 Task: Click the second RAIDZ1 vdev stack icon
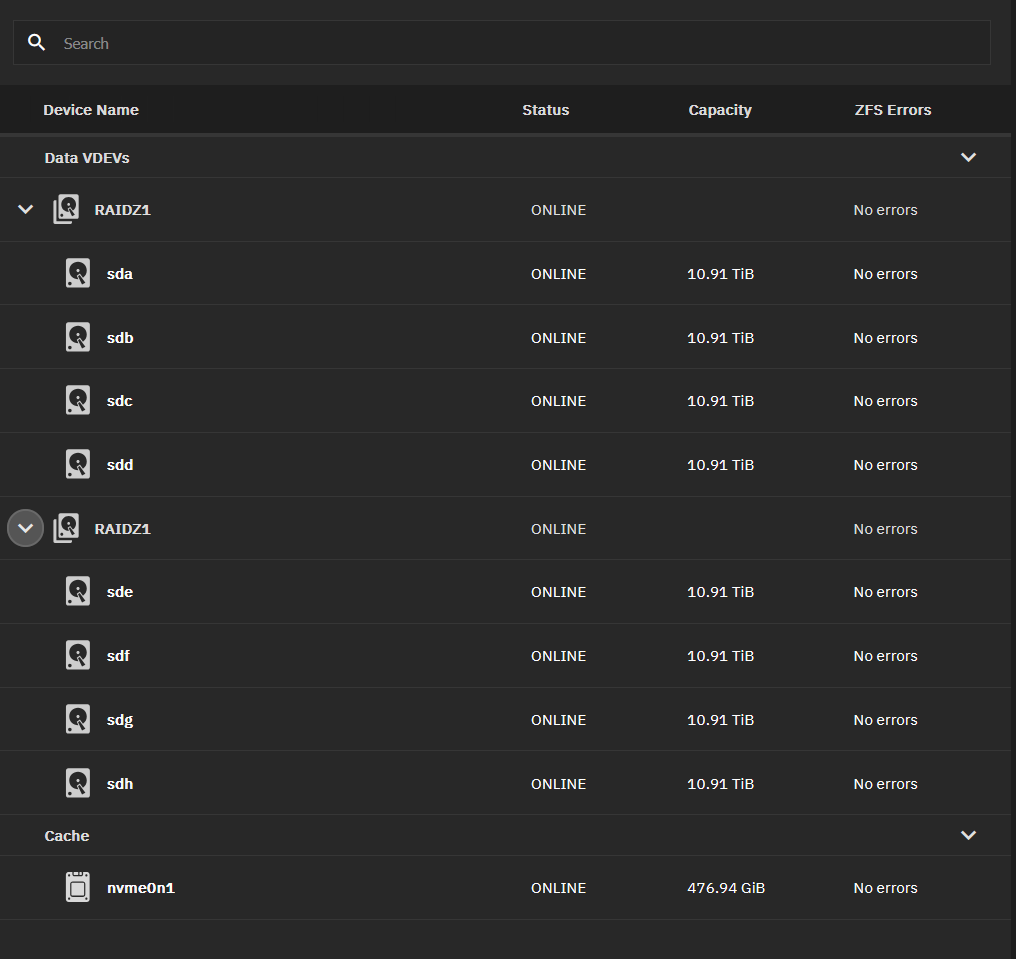coord(66,528)
